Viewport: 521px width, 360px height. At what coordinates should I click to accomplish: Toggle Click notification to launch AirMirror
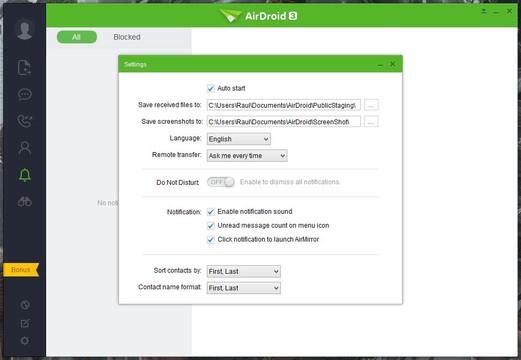point(211,239)
